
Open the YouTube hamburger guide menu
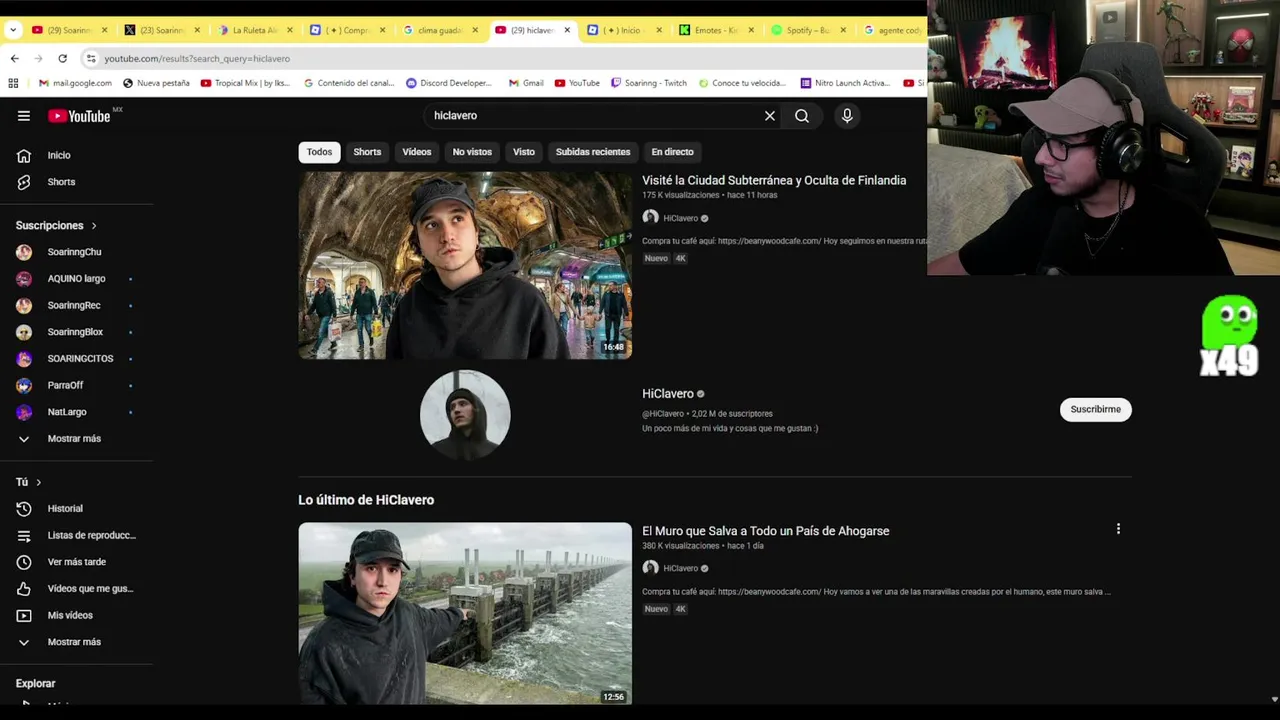[24, 116]
